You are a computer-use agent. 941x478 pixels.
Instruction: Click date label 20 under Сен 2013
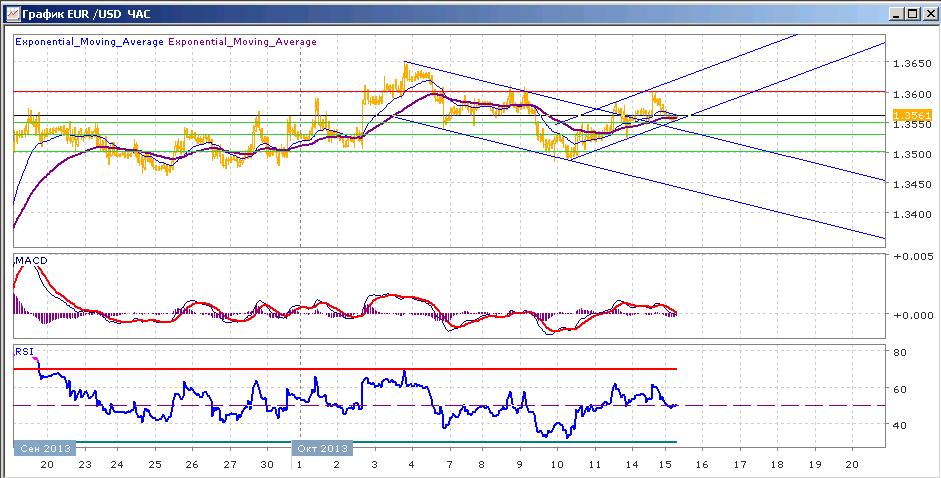pyautogui.click(x=47, y=465)
